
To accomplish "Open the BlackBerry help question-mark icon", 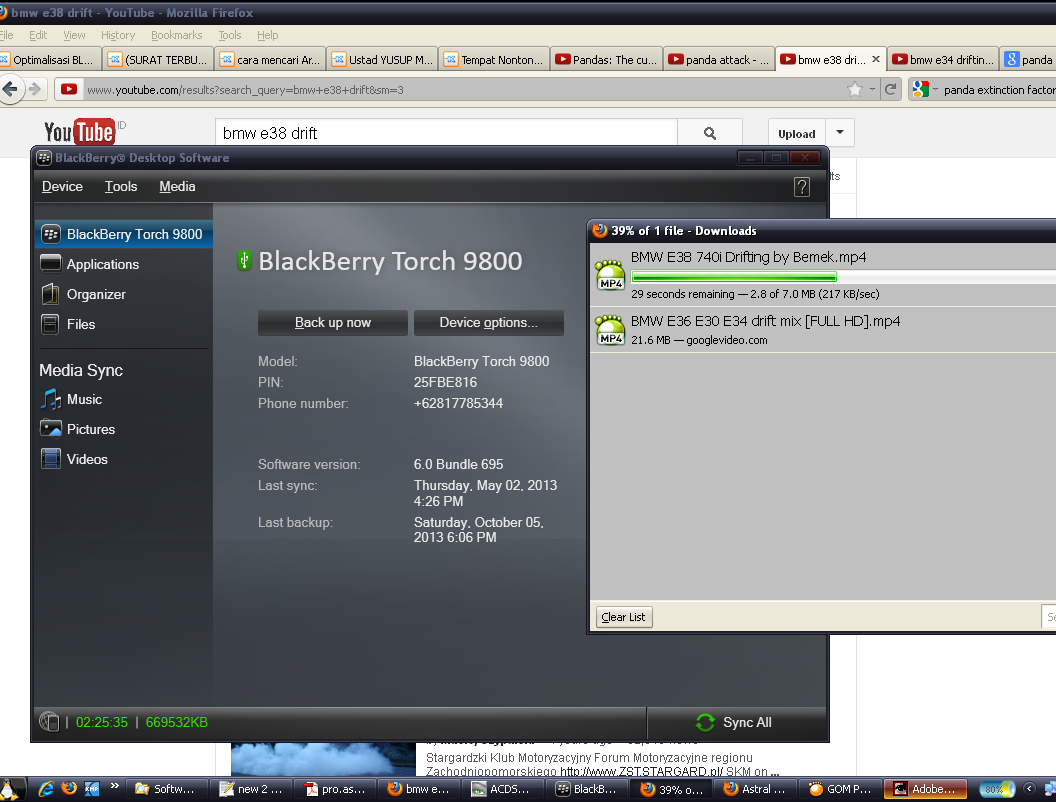I will tap(801, 187).
